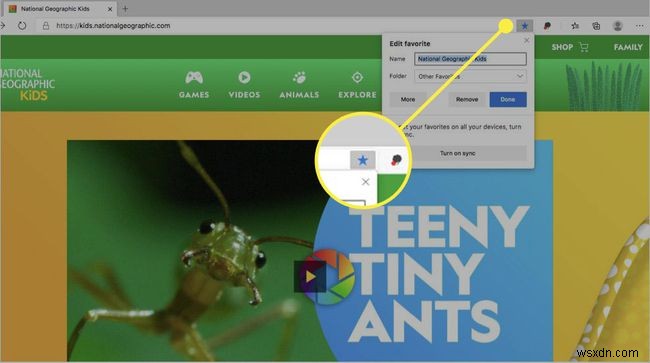Open the Games section
Viewport: 650px width, 363px height.
(x=194, y=85)
